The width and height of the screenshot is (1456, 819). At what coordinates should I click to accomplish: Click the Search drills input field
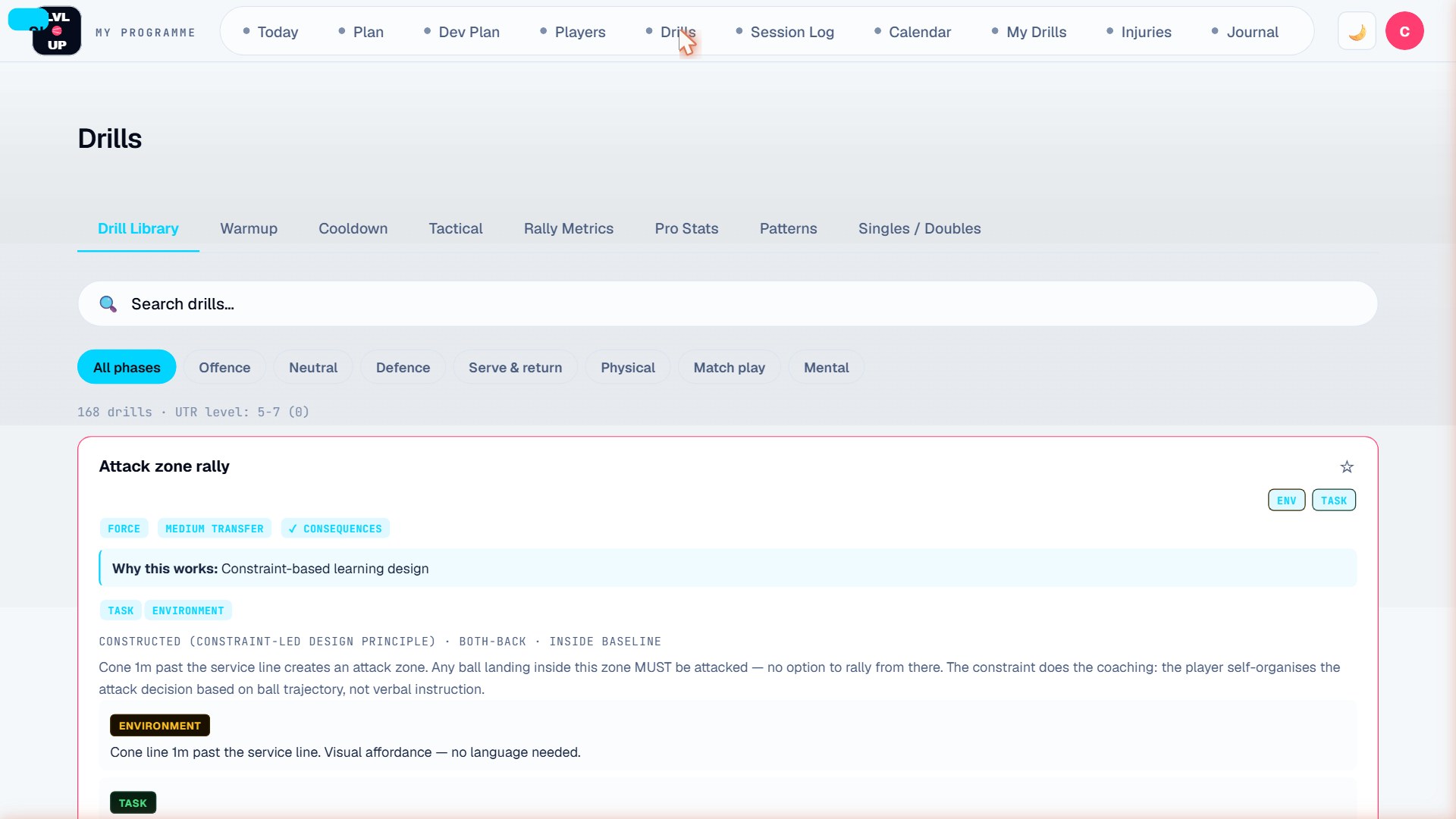pyautogui.click(x=727, y=304)
